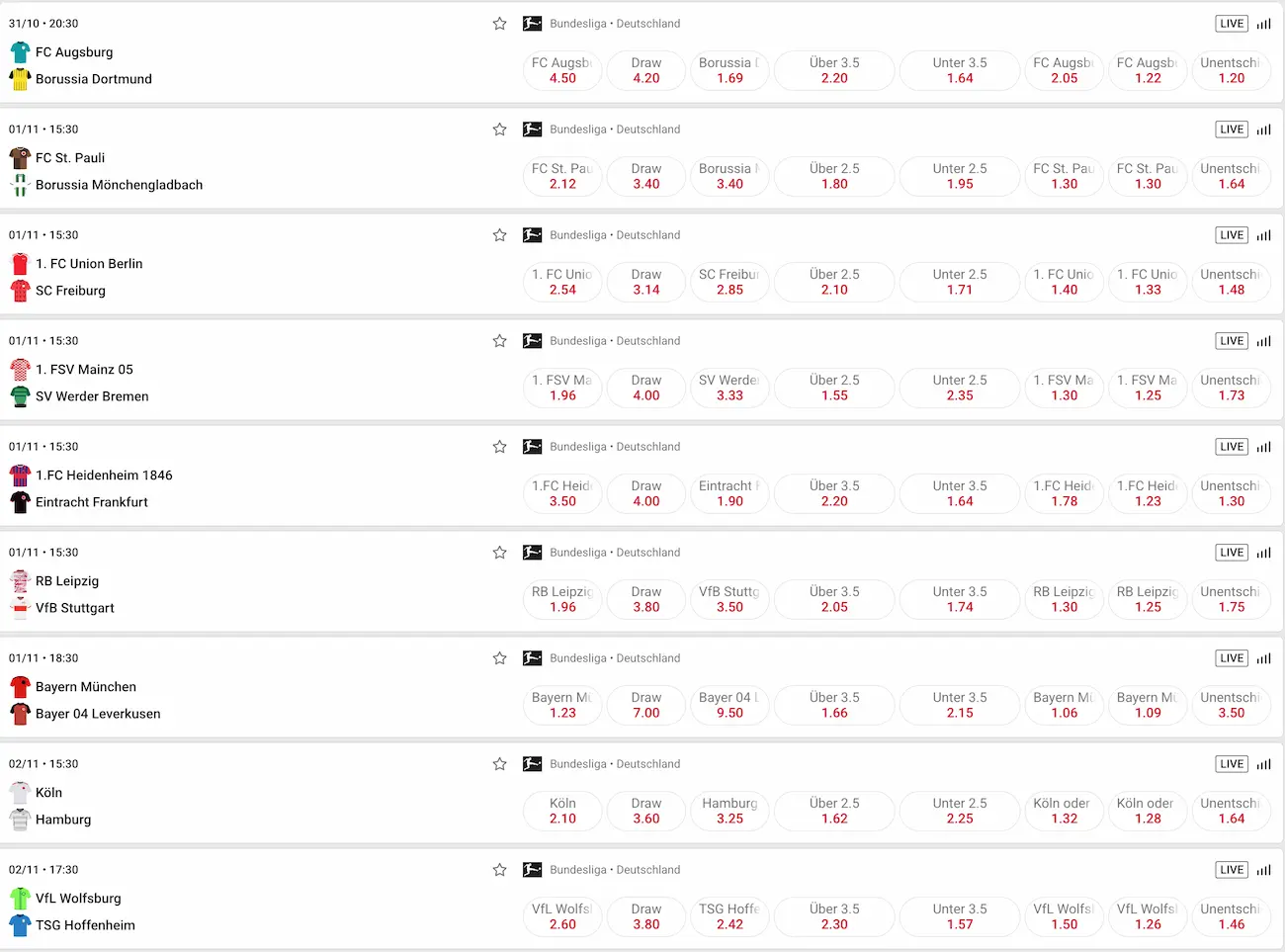Select Über 3.5 odds 2.20 for Augsburg match

pos(834,70)
